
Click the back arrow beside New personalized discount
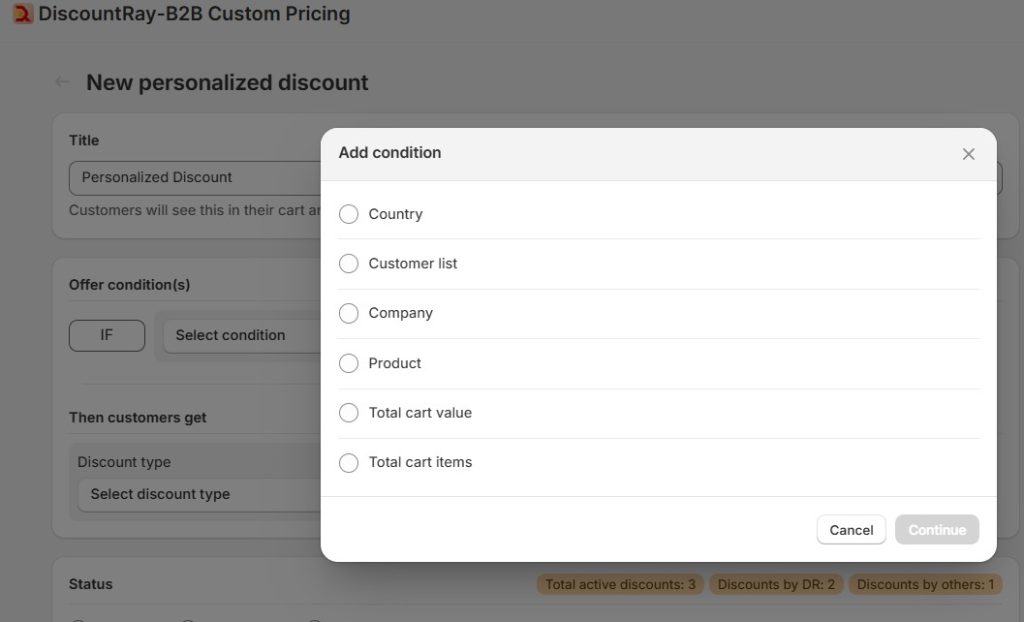point(61,81)
